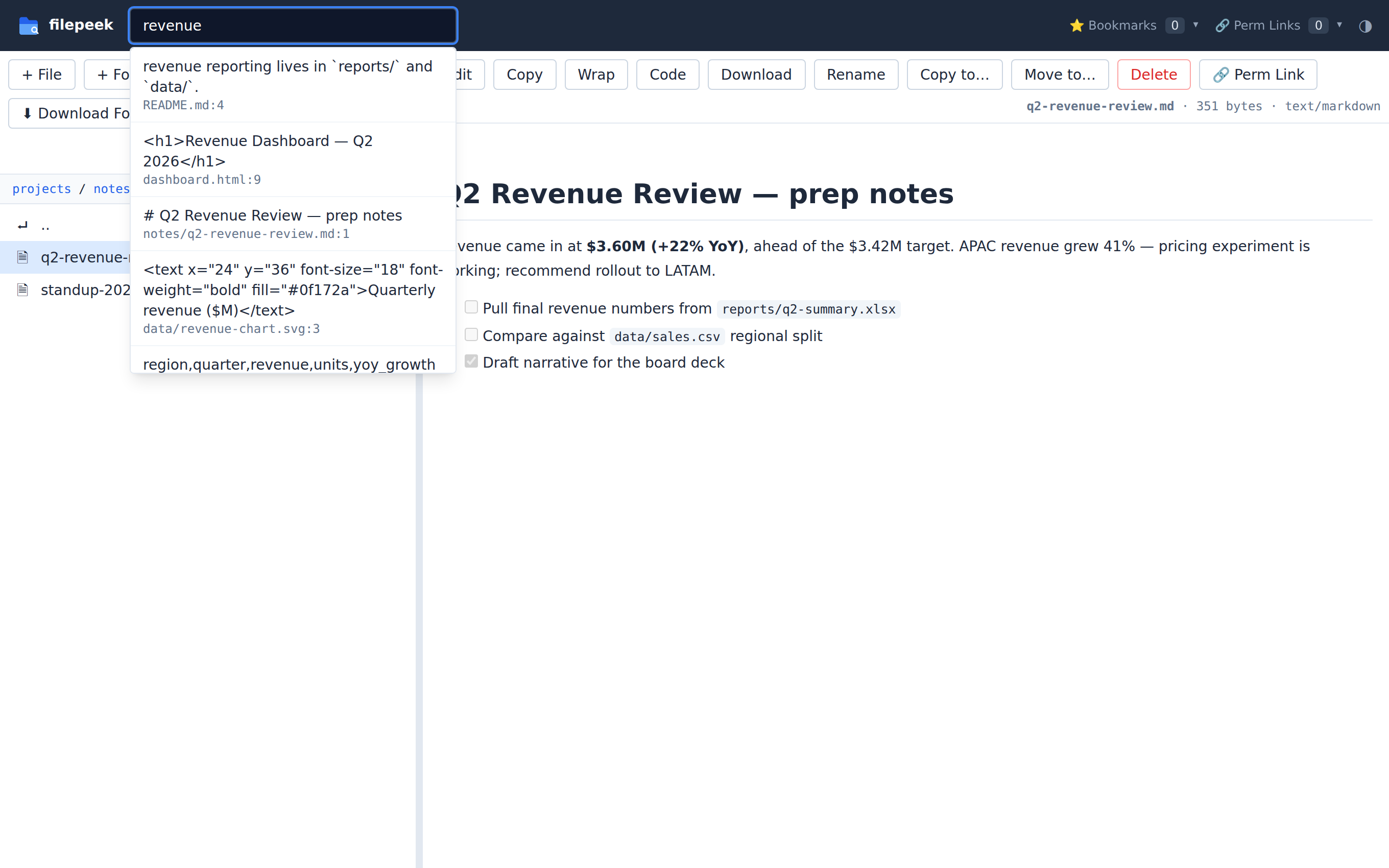Click the + File button
This screenshot has width=1389, height=868.
pos(42,75)
